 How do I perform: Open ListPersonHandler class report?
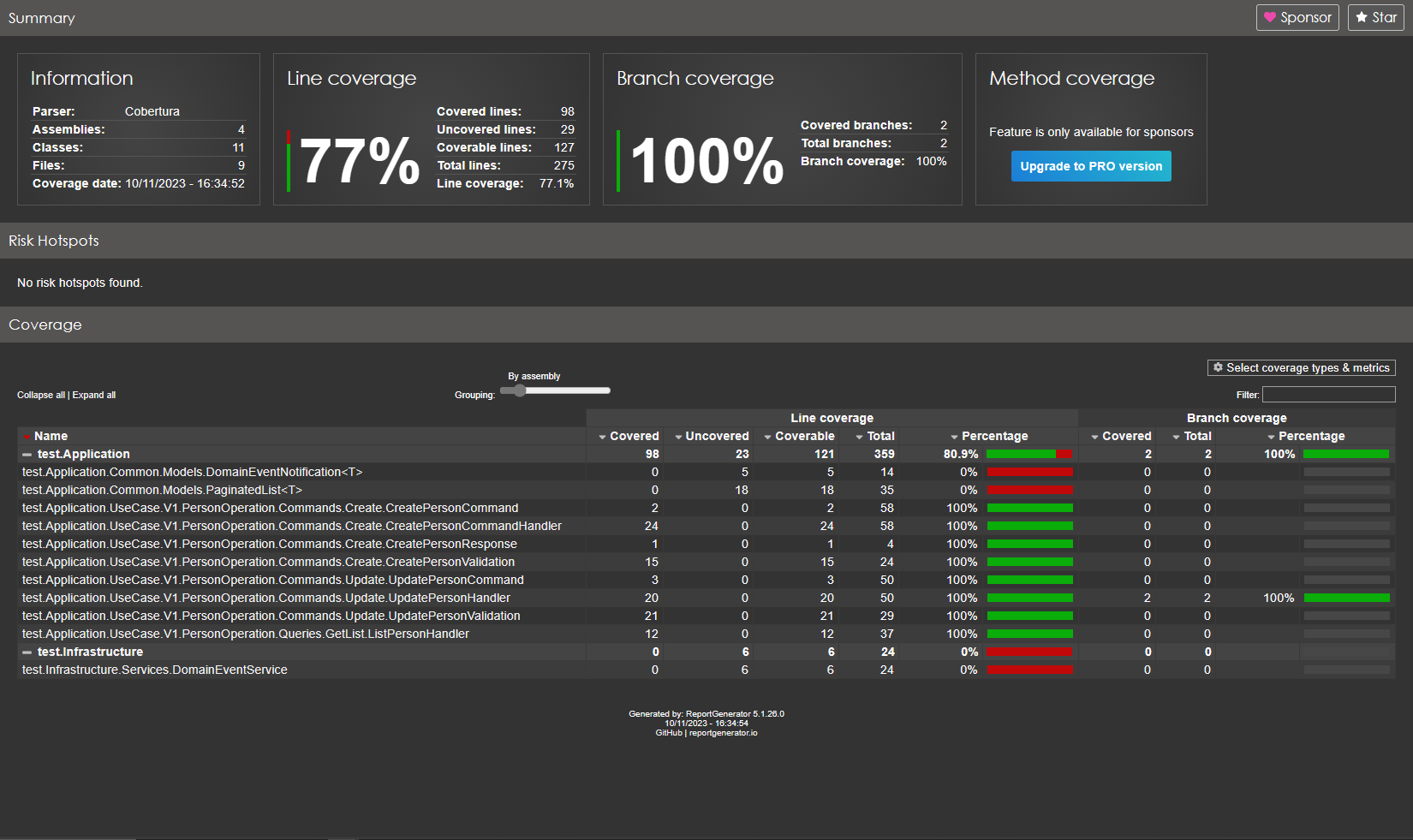click(246, 634)
